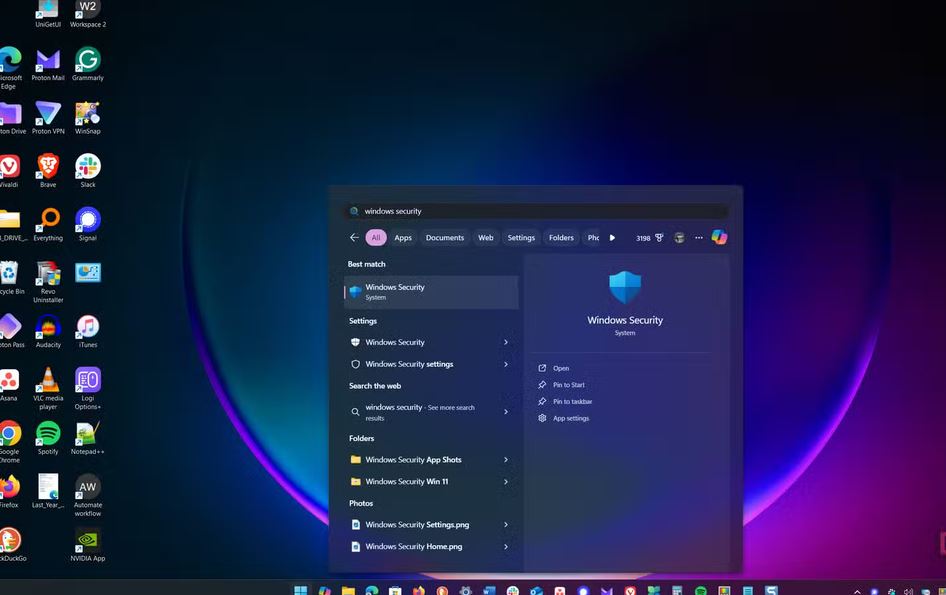Expand the Windows Security App Shots chevron
Viewport: 946px width, 595px height.
click(x=506, y=460)
